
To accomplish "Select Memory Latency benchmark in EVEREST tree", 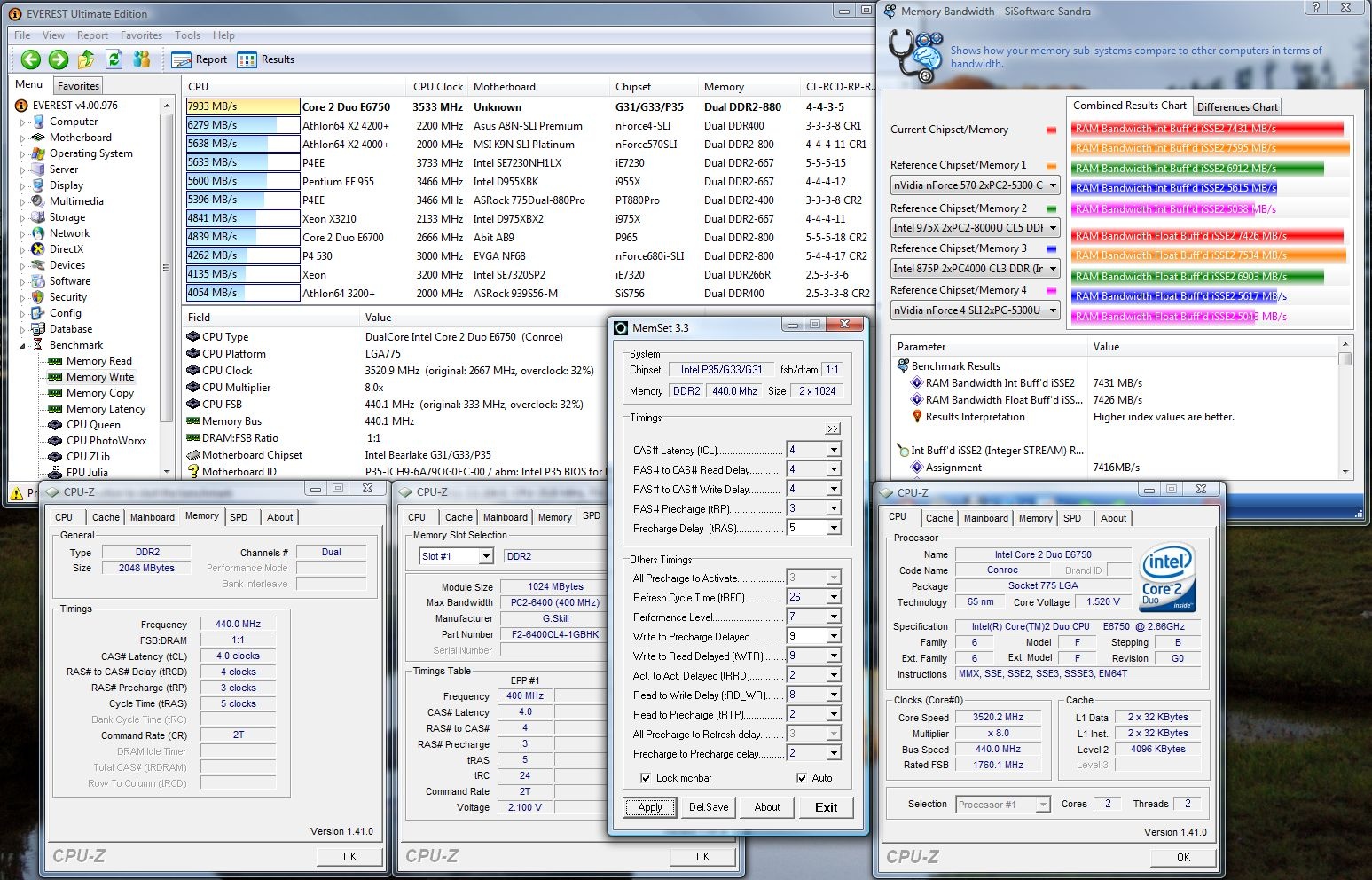I will click(x=106, y=409).
